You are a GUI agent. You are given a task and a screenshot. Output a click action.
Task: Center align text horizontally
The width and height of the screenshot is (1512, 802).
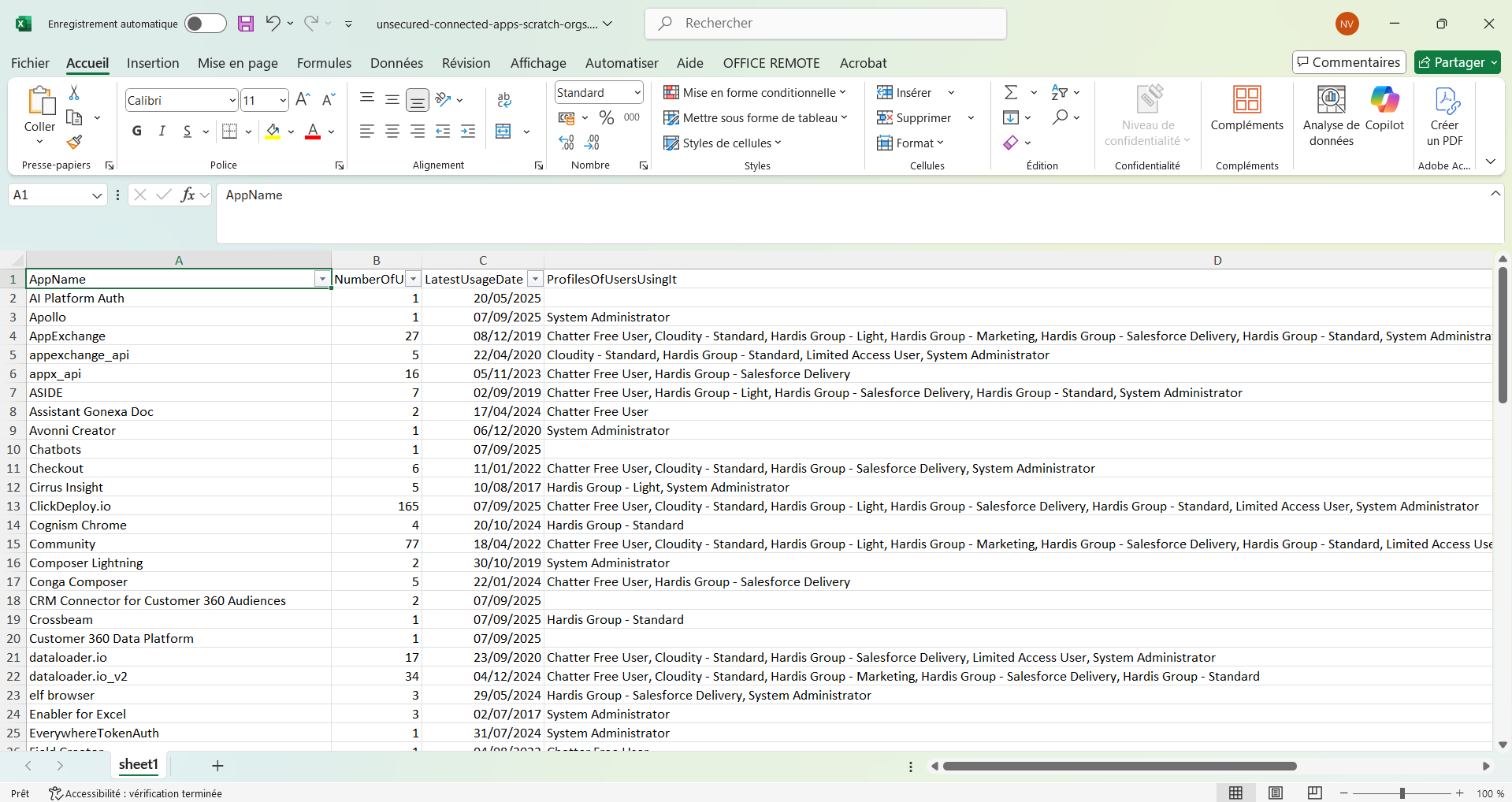click(x=392, y=131)
